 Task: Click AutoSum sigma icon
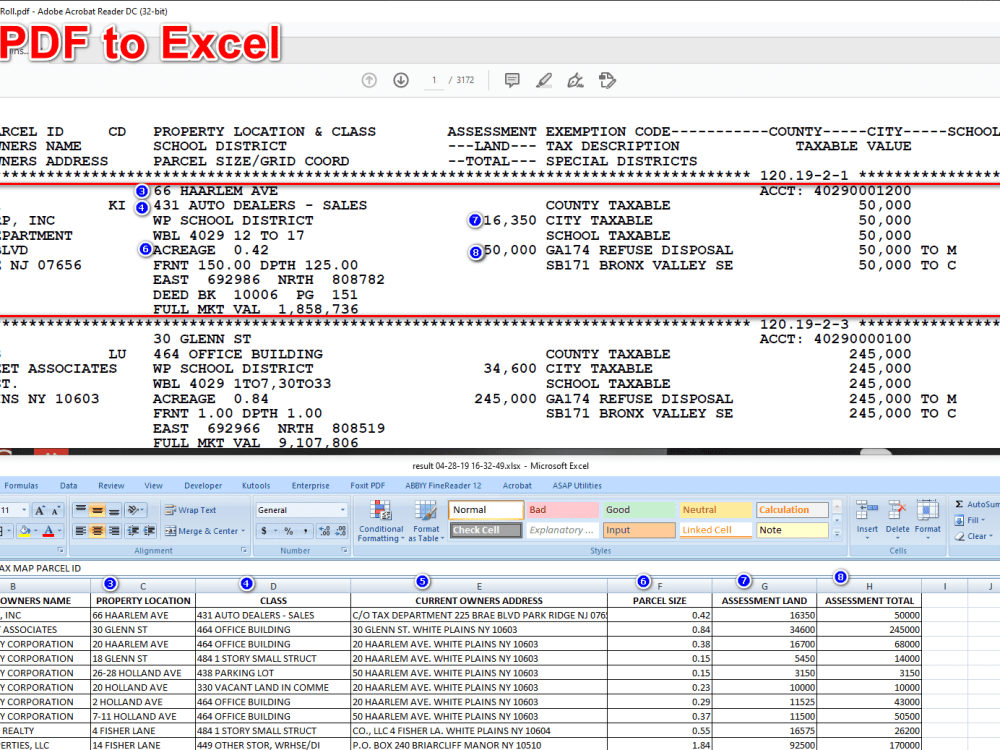click(959, 504)
